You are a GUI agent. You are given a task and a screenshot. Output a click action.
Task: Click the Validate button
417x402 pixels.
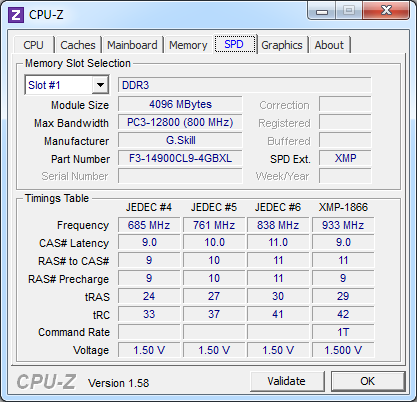(287, 381)
